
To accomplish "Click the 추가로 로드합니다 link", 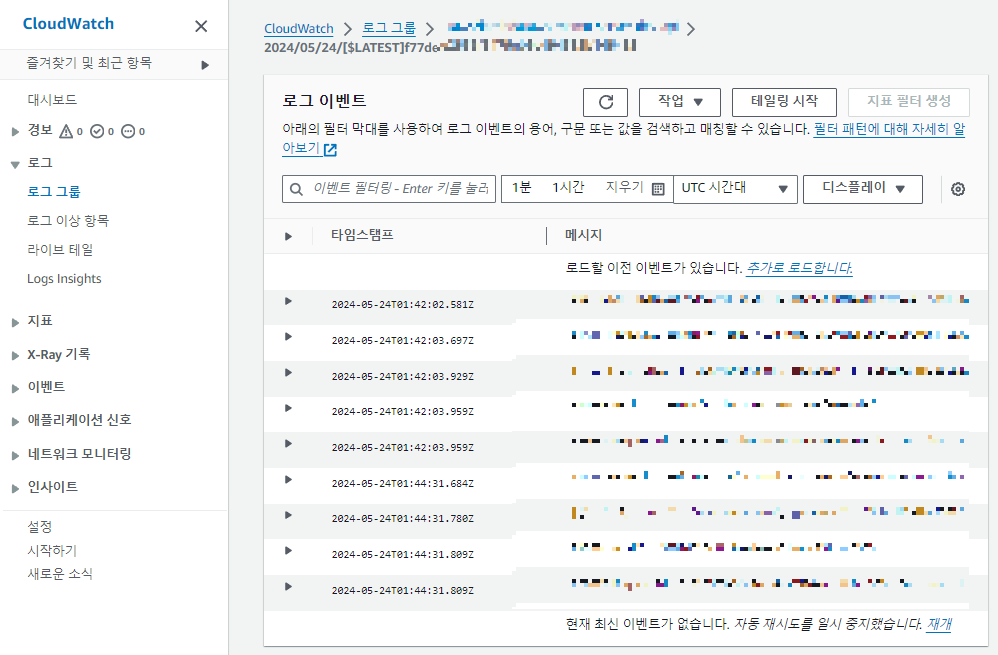I will 799,268.
